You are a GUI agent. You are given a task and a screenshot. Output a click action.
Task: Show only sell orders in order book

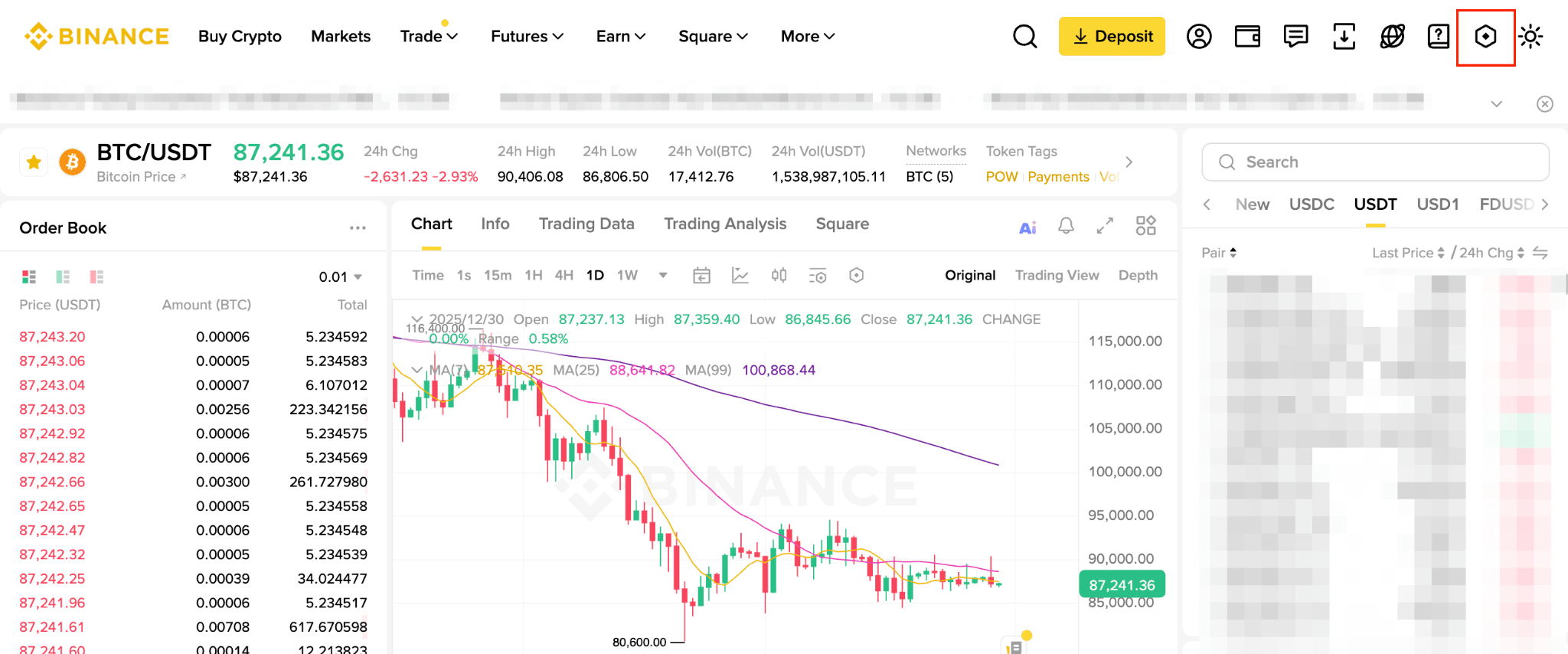tap(96, 276)
